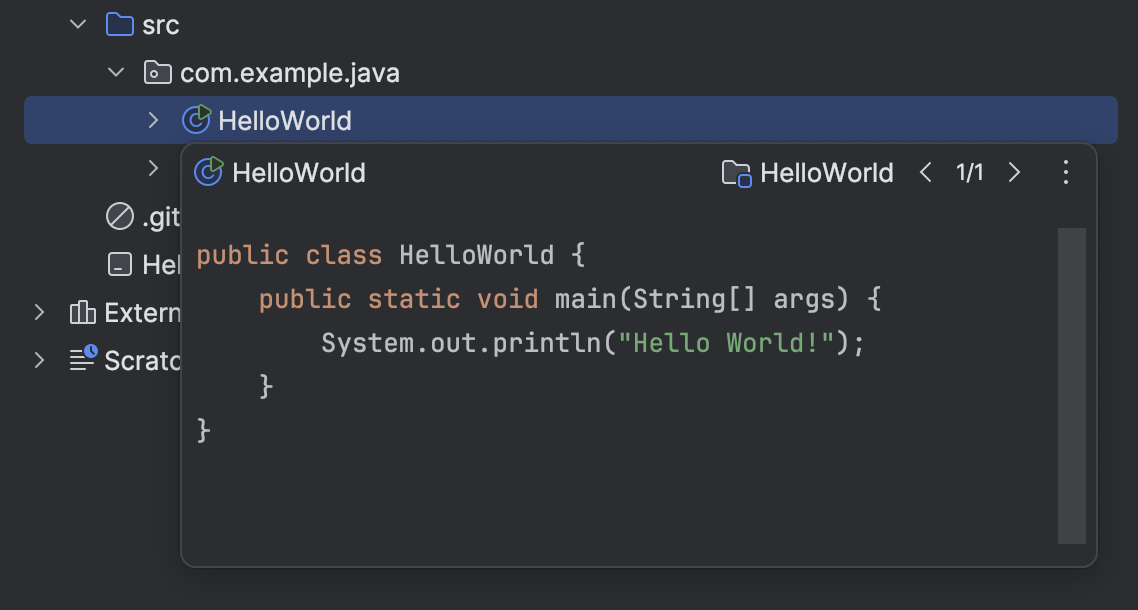Click the file icon beside truncated "Hel"
Viewport: 1138px width, 610px height.
120,264
